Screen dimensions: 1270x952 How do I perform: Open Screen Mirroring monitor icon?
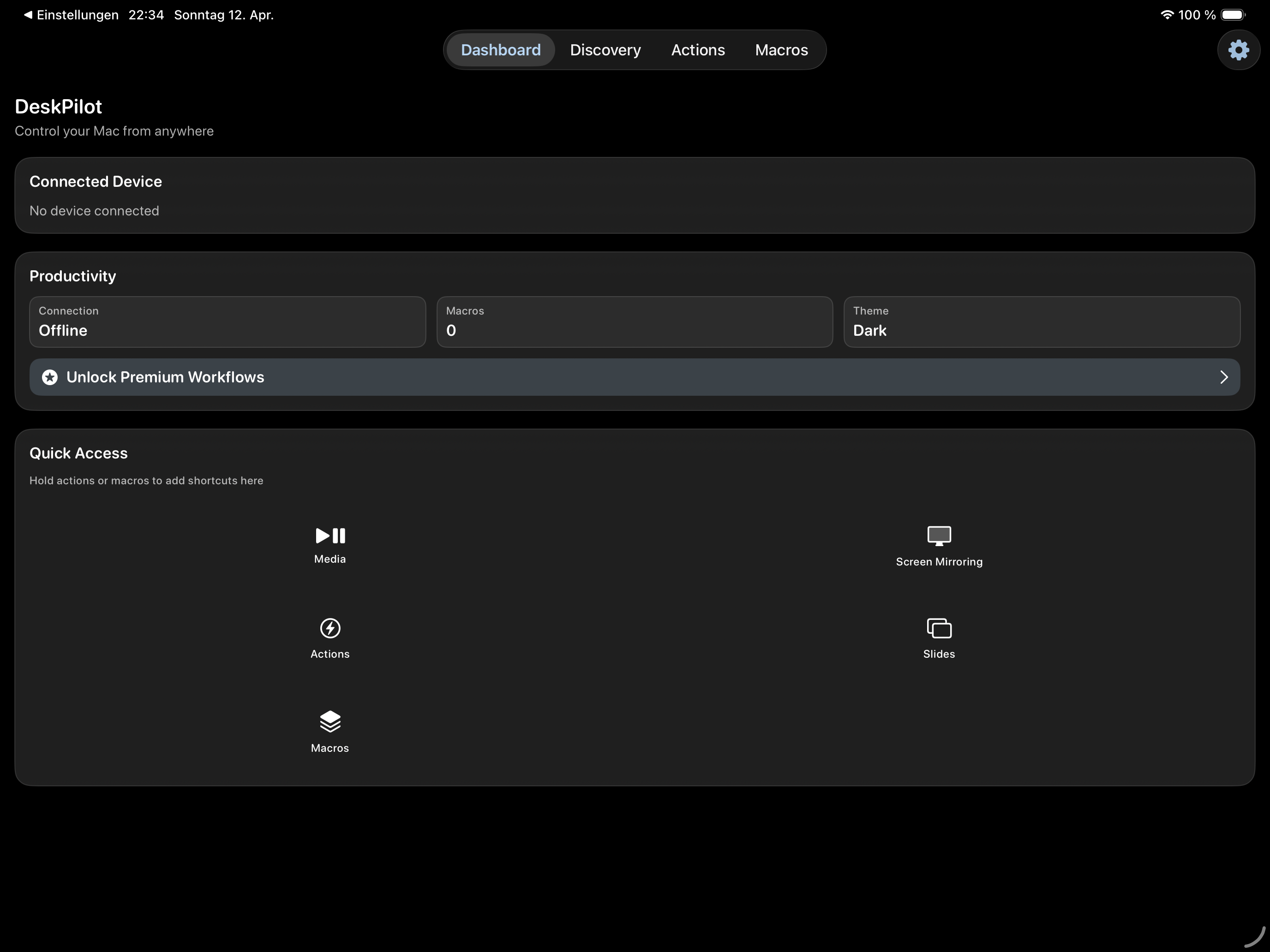coord(939,535)
